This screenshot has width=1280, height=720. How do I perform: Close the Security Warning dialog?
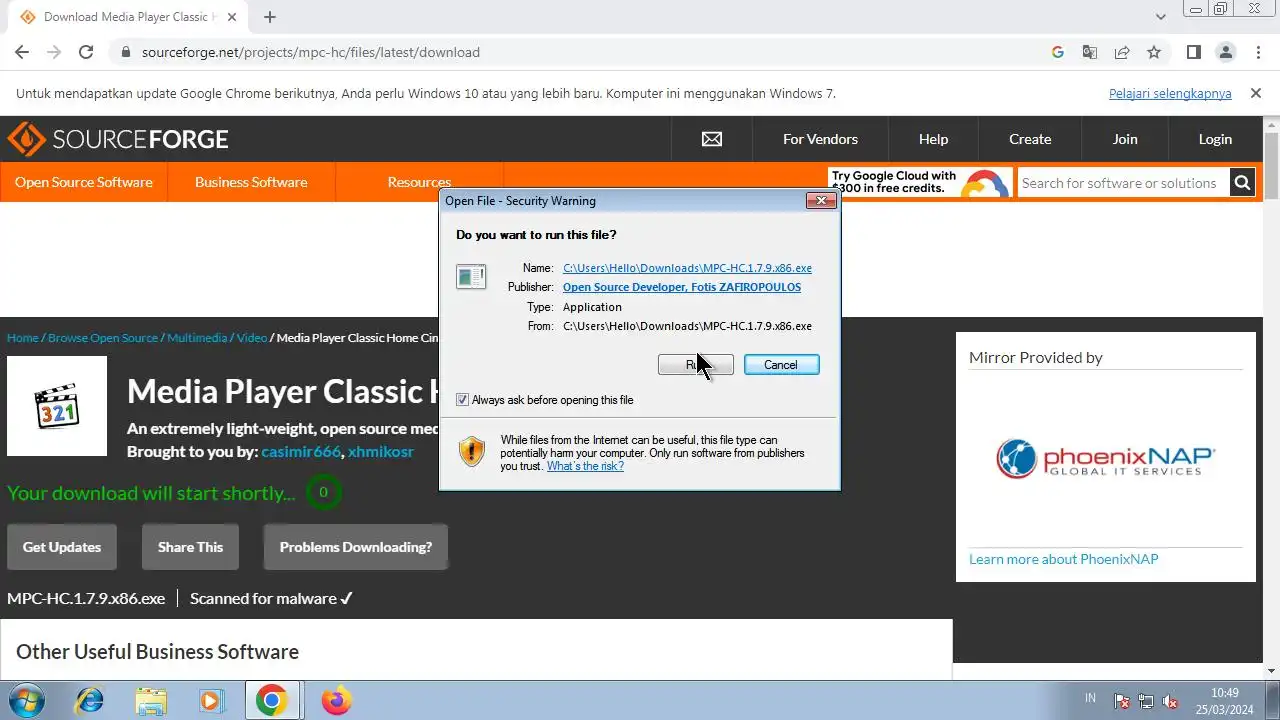coord(821,201)
